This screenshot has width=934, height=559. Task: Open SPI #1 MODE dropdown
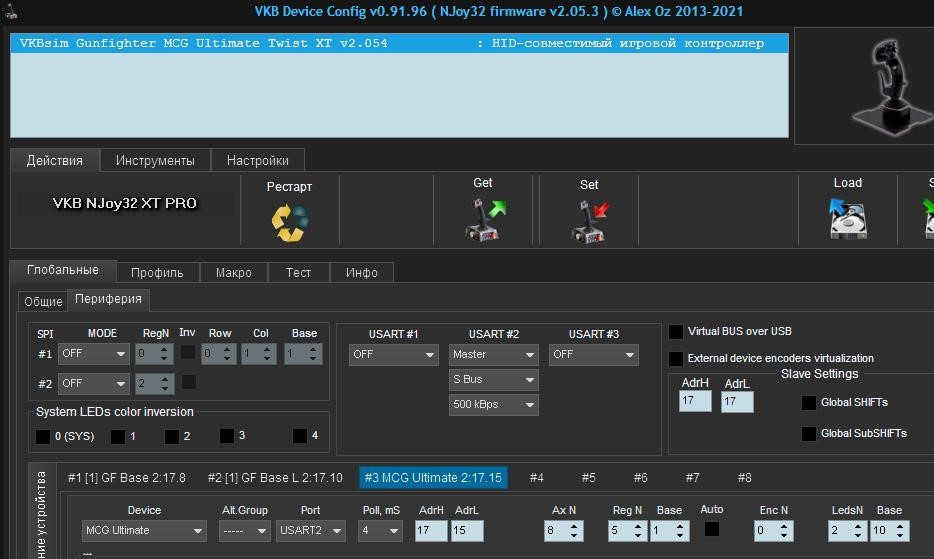[94, 354]
